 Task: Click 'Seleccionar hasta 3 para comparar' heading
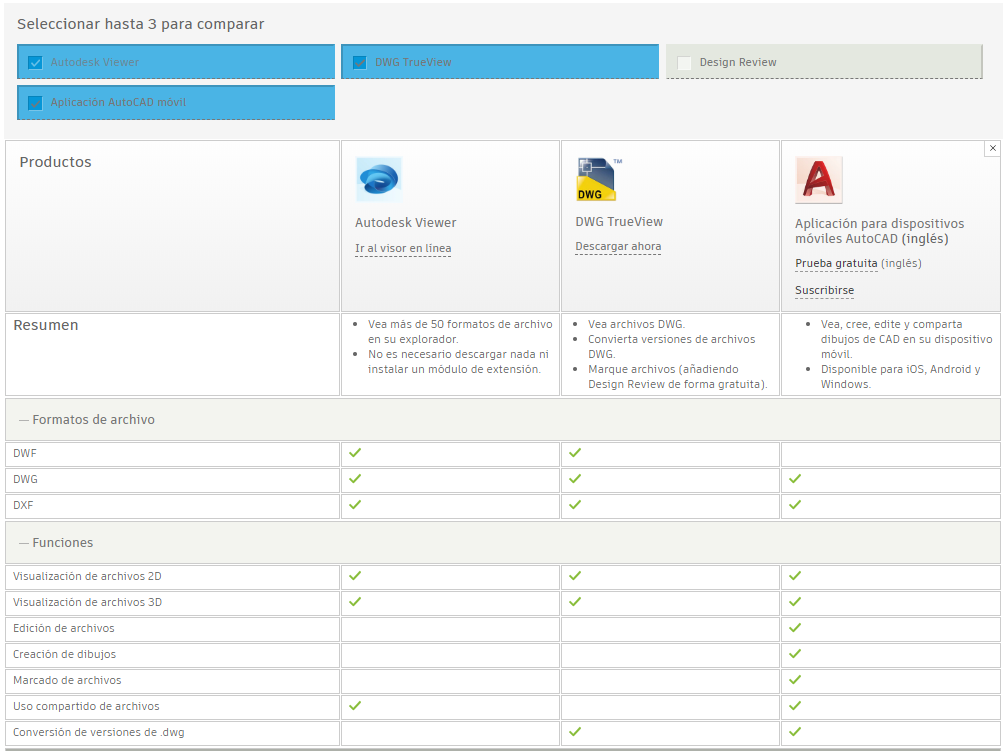(140, 24)
